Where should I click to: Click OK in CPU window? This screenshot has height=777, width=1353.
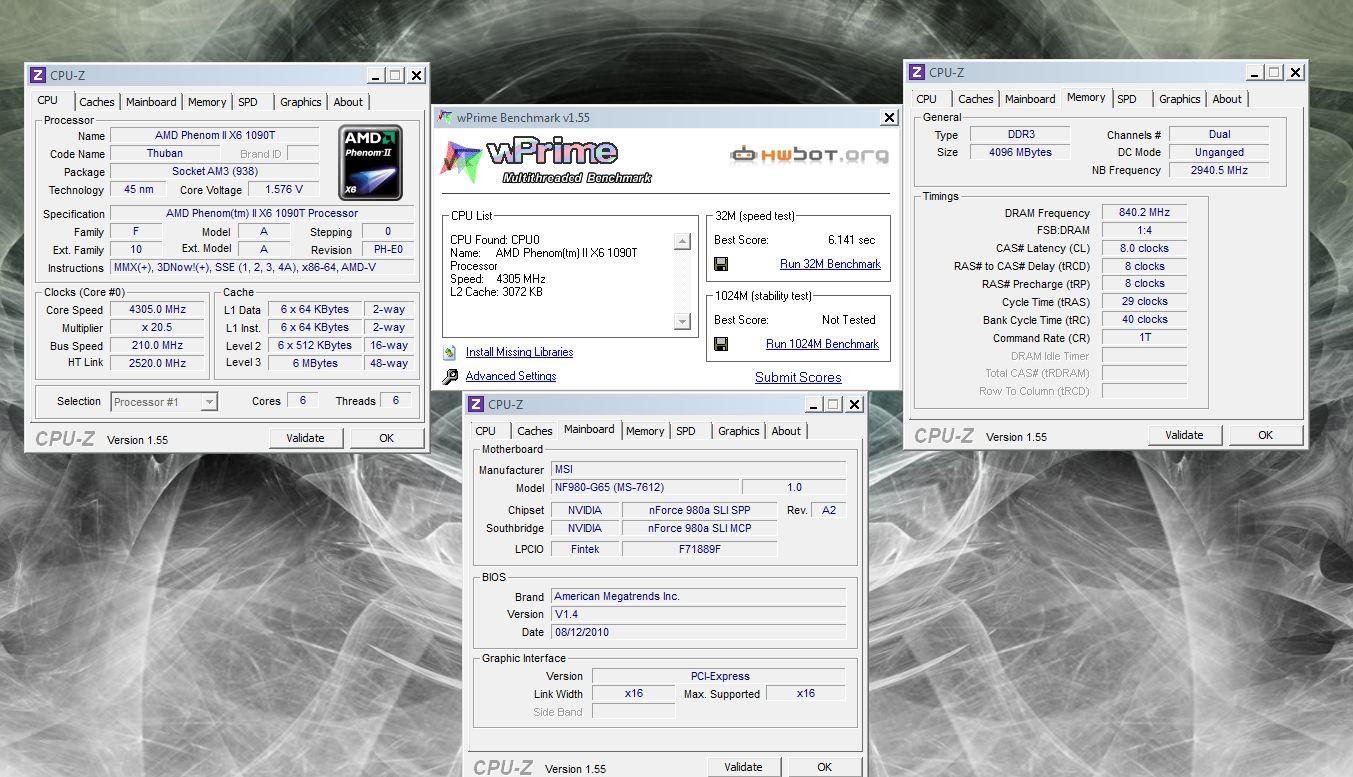(x=386, y=438)
